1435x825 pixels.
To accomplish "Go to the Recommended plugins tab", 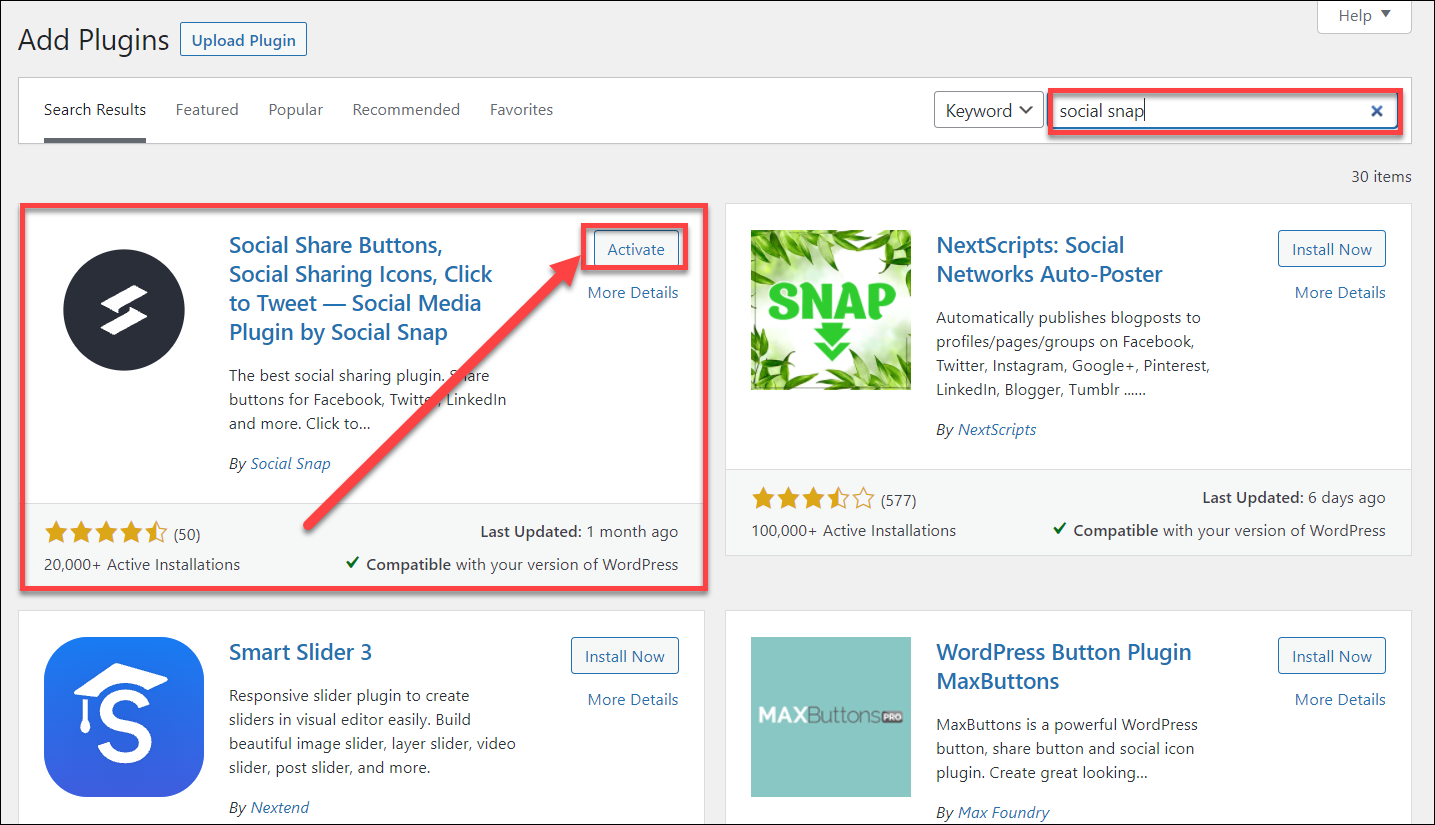I will pos(406,110).
